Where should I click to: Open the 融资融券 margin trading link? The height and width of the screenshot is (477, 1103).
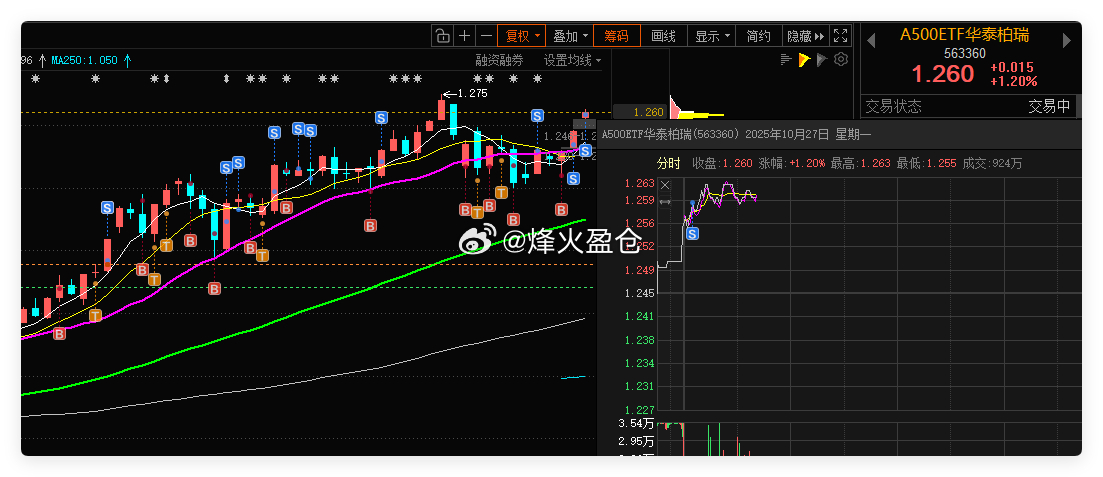point(499,61)
